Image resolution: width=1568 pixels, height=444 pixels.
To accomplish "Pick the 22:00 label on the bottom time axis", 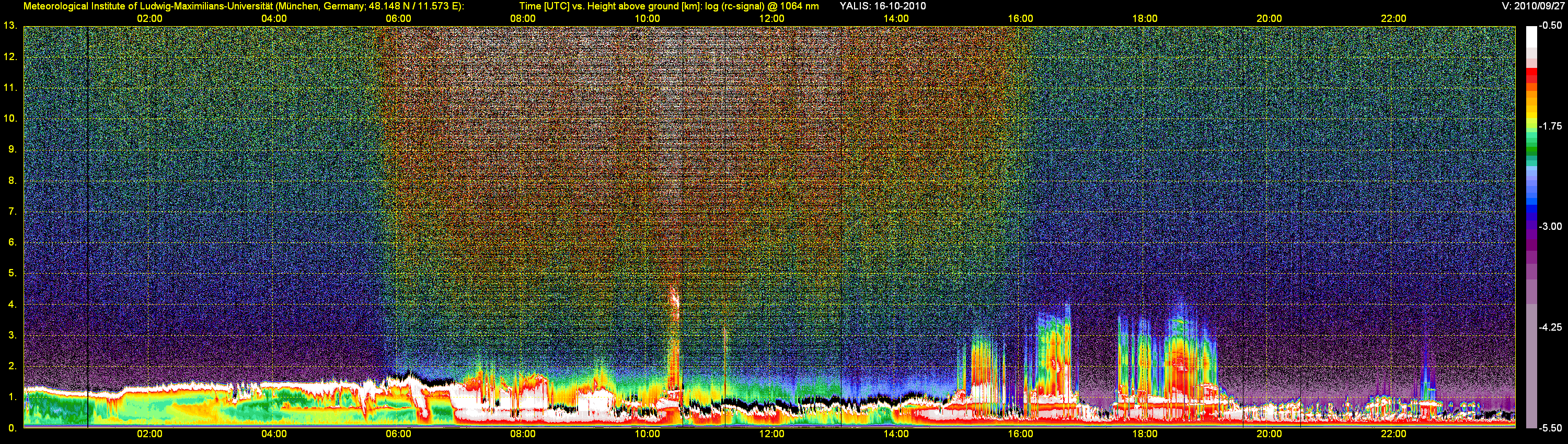I will coord(1393,434).
